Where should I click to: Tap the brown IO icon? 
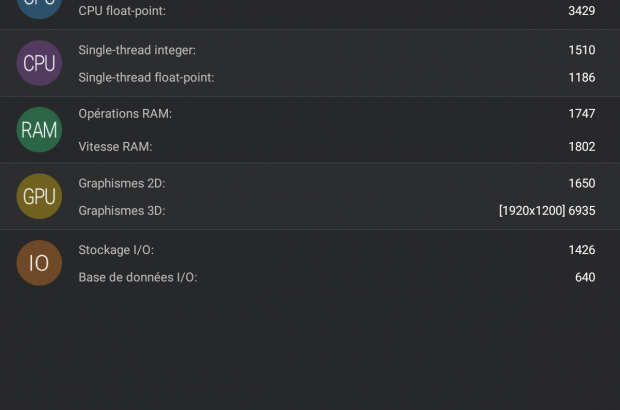39,263
